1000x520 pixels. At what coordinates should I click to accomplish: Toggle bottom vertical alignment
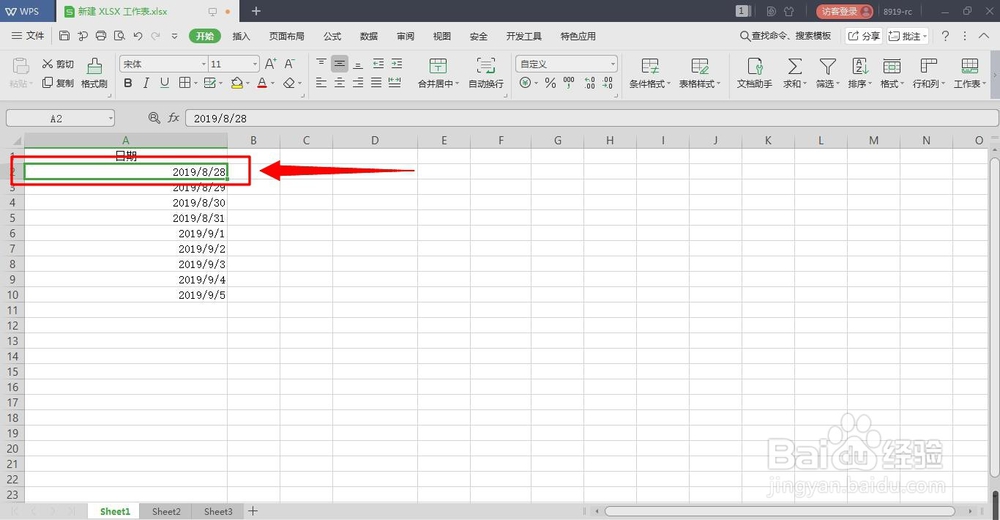[358, 64]
